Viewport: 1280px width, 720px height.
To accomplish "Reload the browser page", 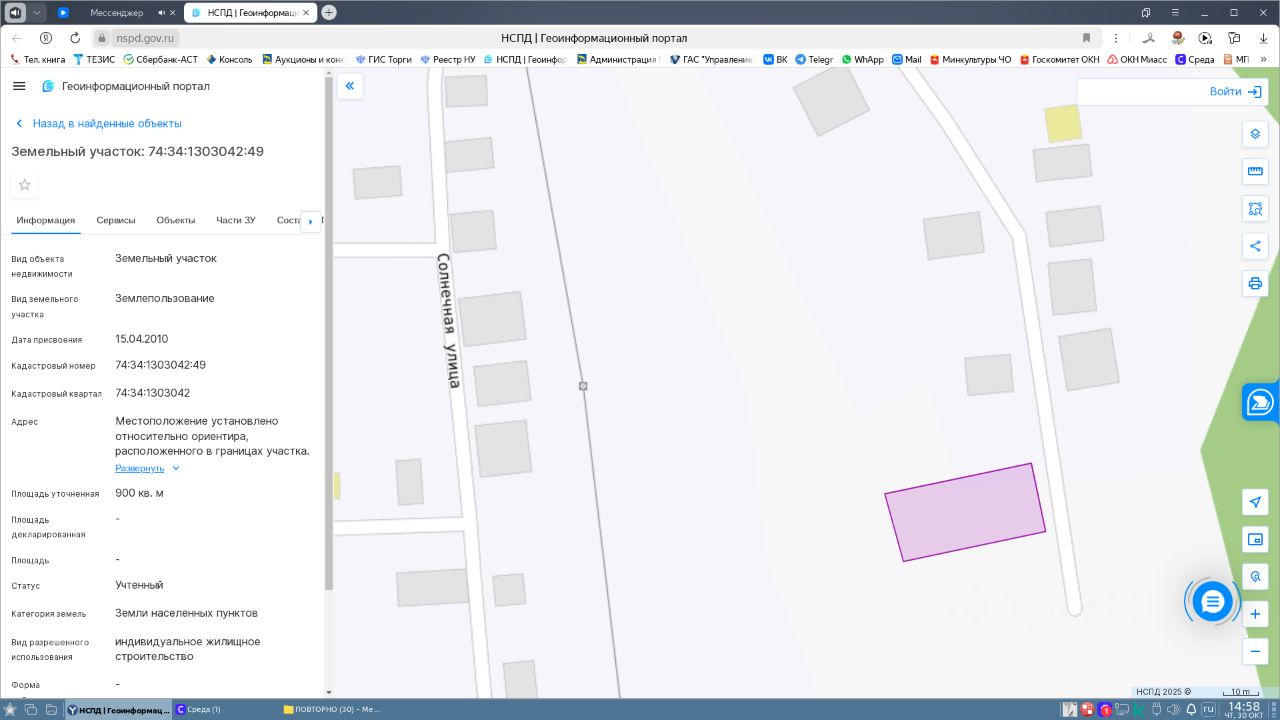I will [x=75, y=38].
